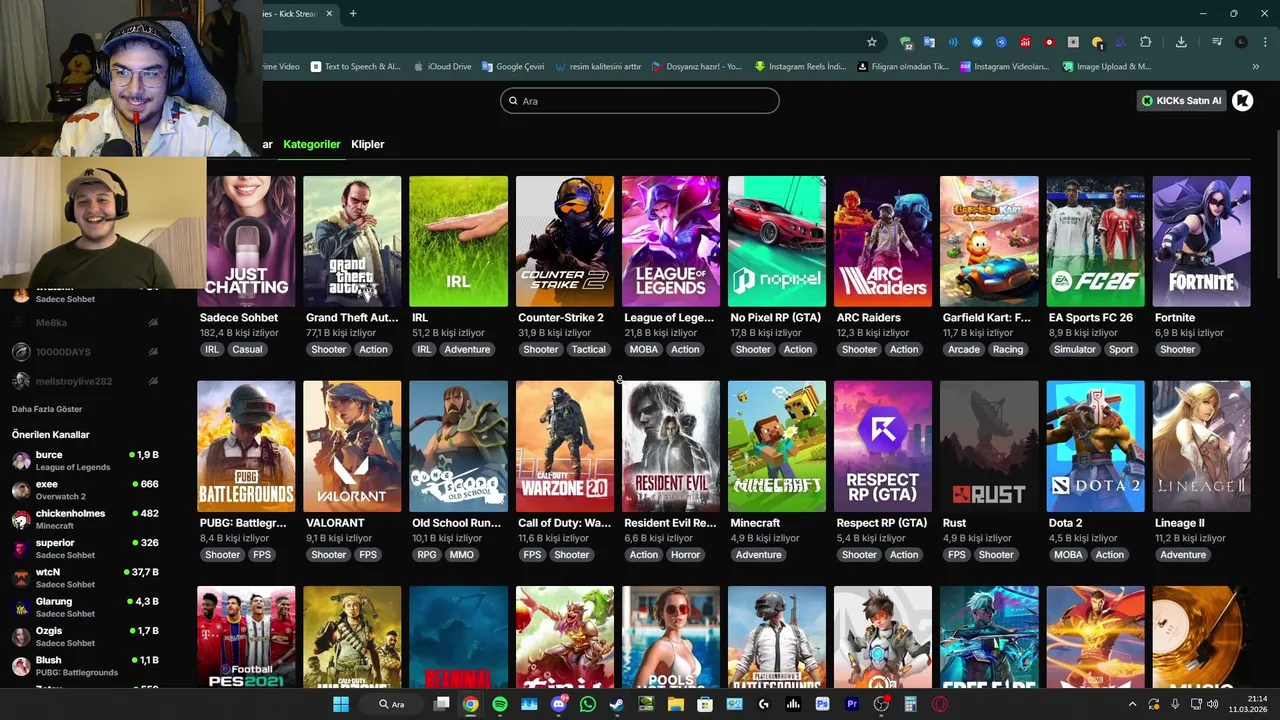Screen dimensions: 1280x720
Task: Open Text to Speech & AI bookmark
Action: tap(356, 67)
